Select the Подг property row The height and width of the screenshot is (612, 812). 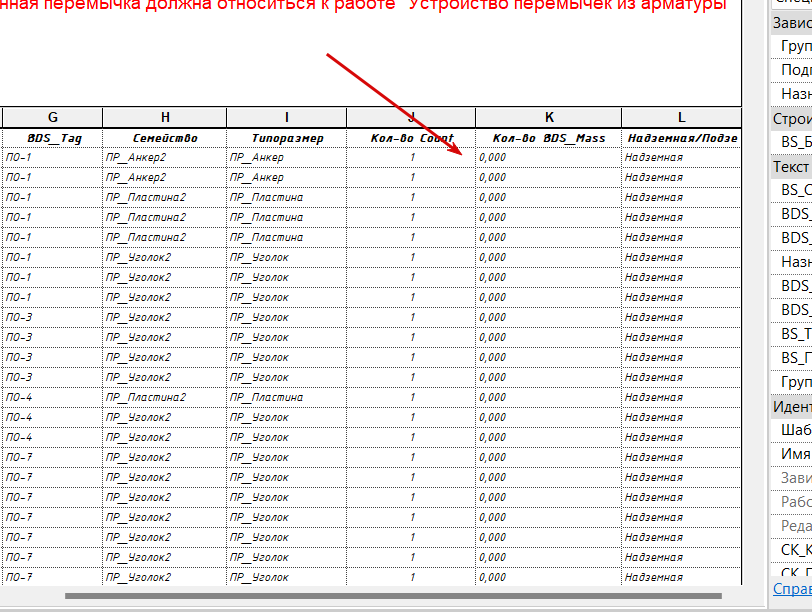791,70
